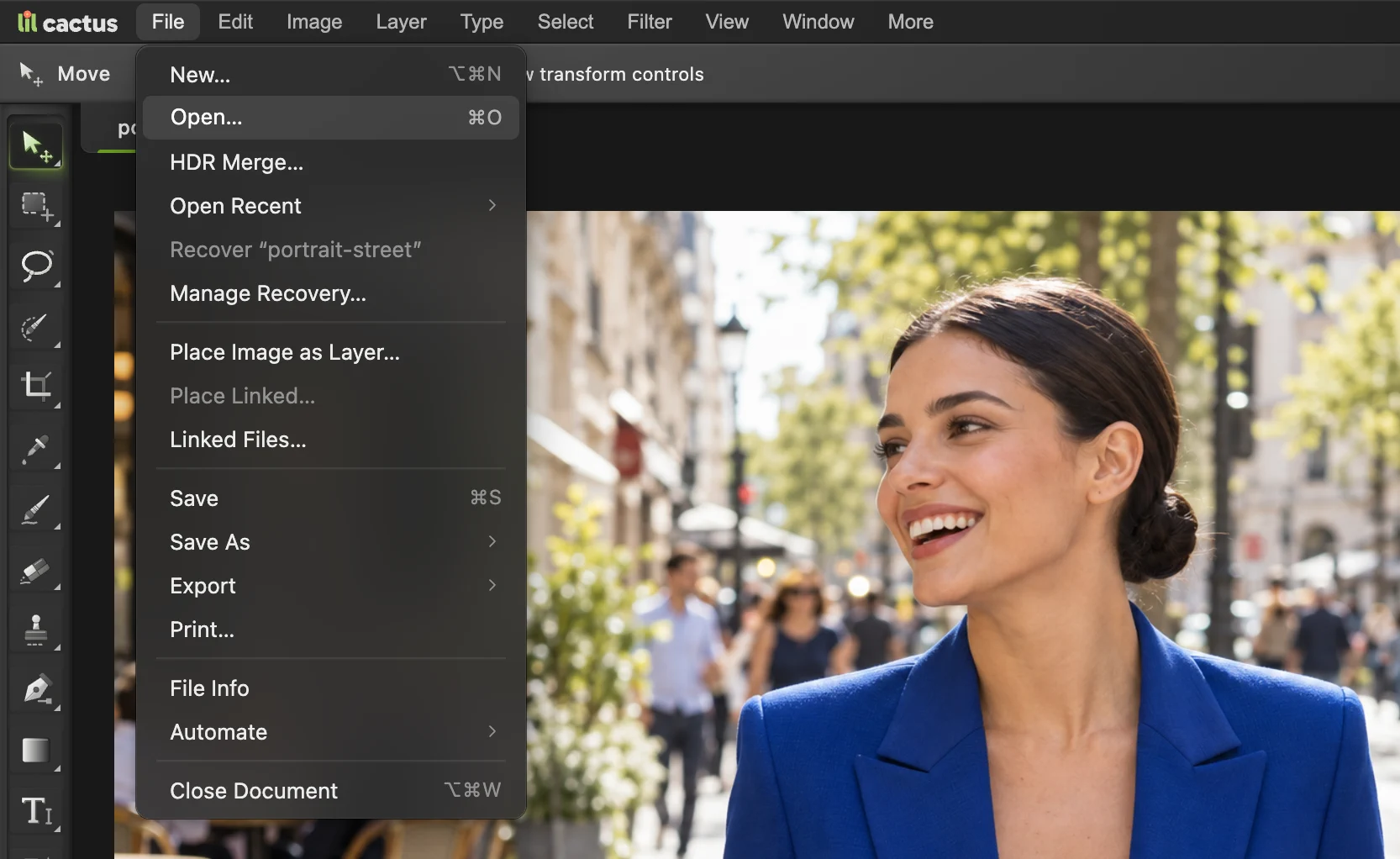Screen dimensions: 1400x859
Task: Activate the Quick Selection brush tool
Action: [35, 327]
